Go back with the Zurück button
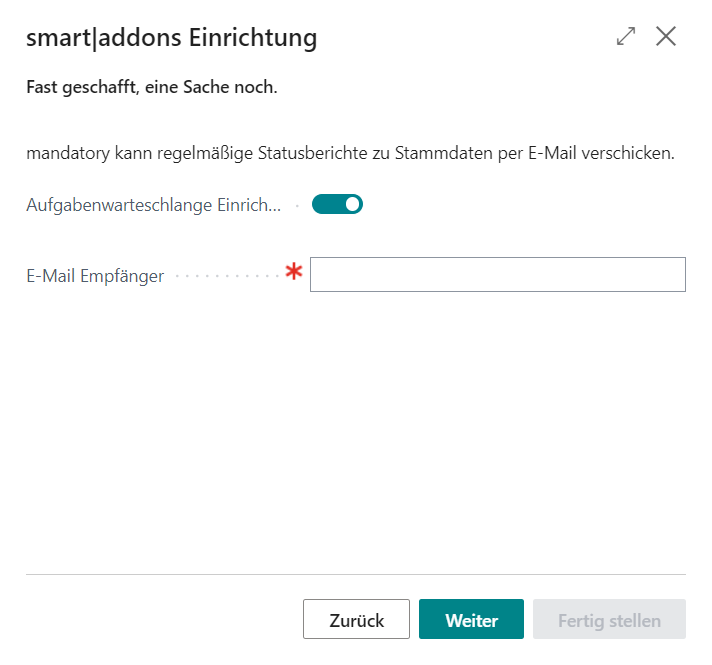Viewport: 712px width, 665px height. tap(356, 620)
